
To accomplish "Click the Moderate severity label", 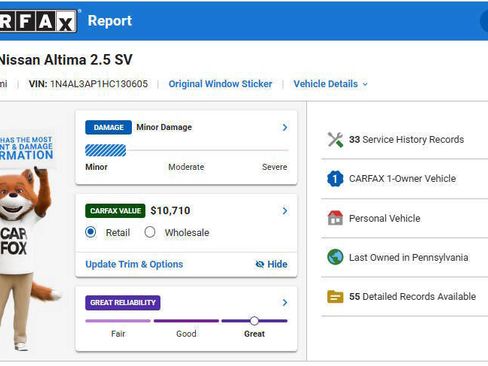I will point(186,167).
